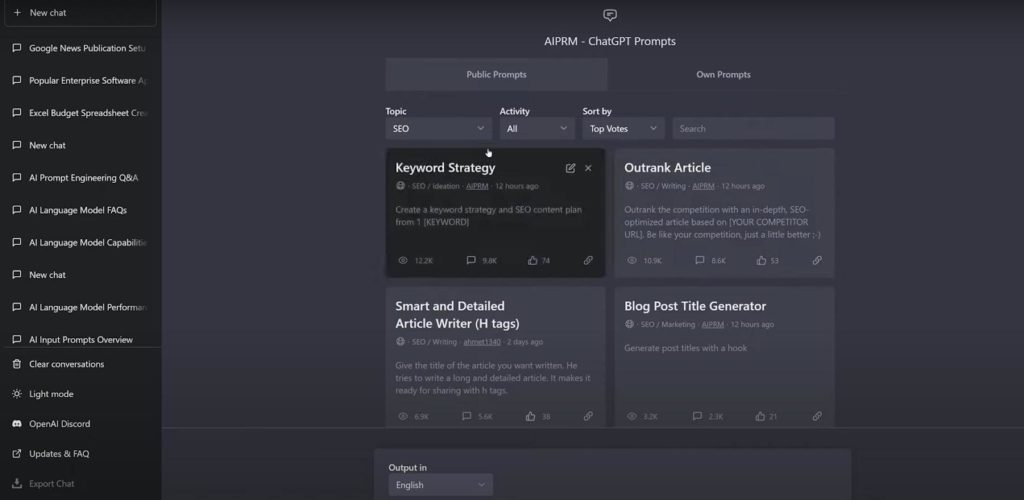Click 'Generate post titles with a hook' text
This screenshot has height=500, width=1024.
pos(686,349)
